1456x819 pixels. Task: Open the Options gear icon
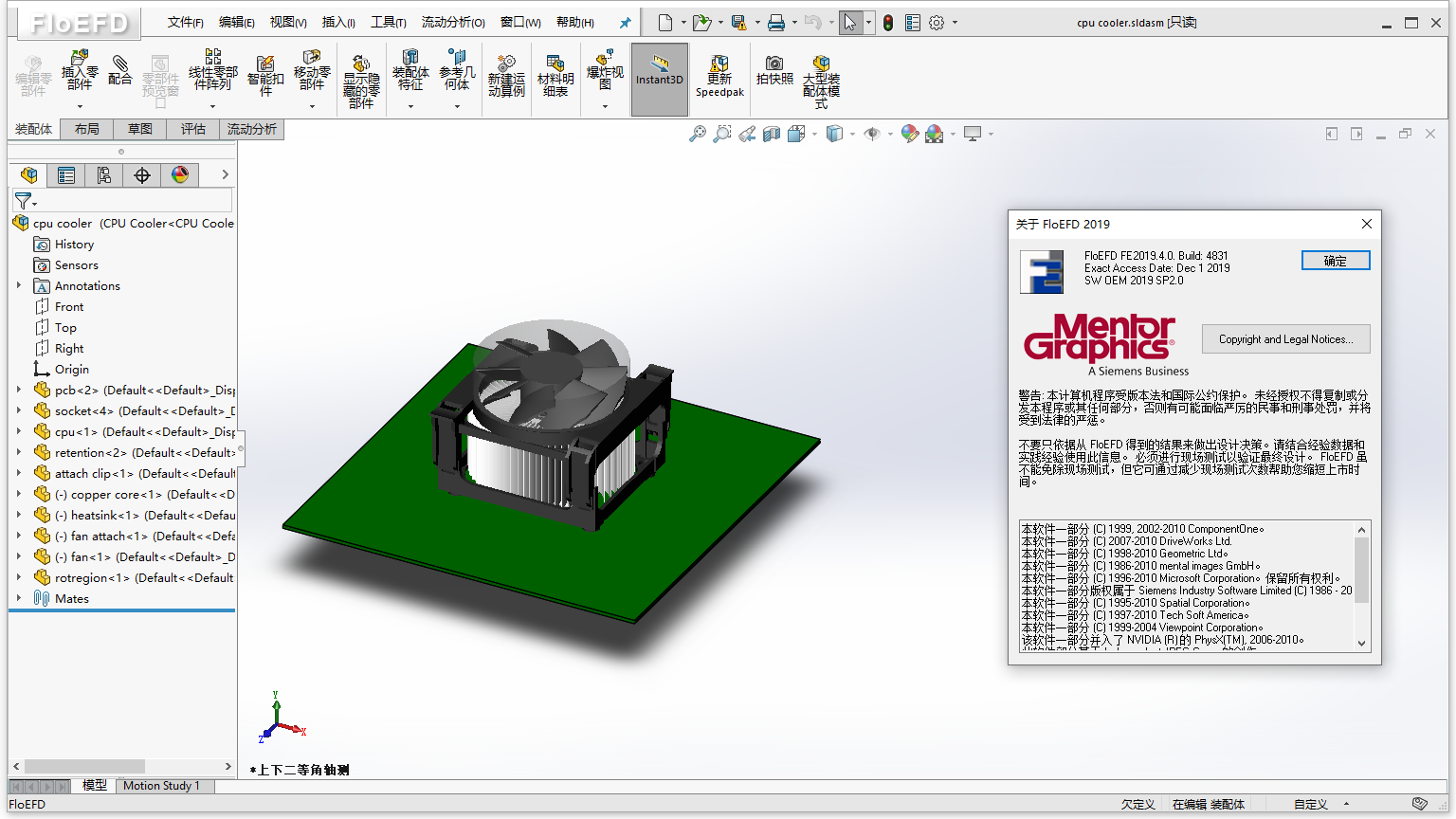(937, 23)
